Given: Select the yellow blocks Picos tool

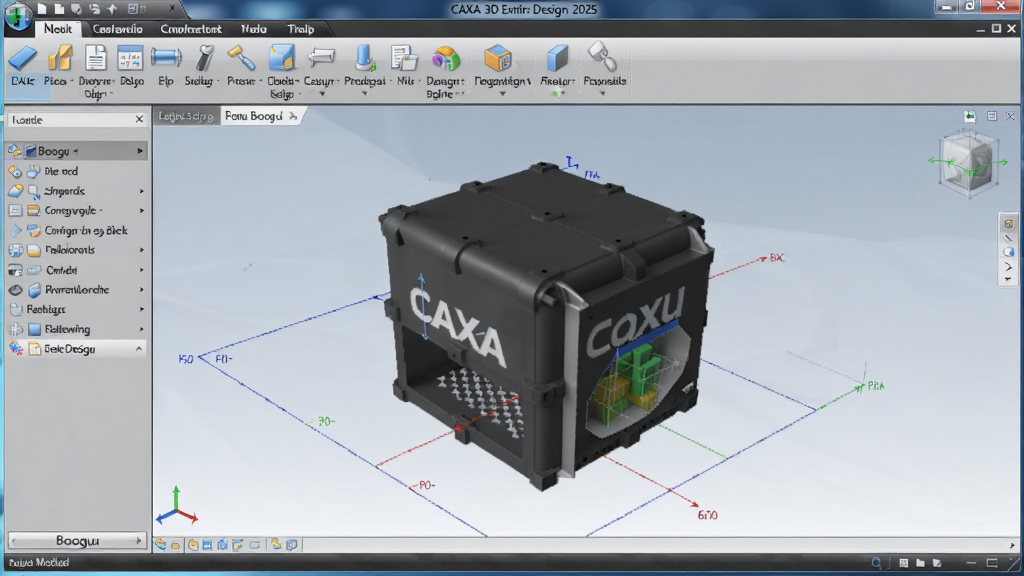Looking at the screenshot, I should pyautogui.click(x=59, y=66).
